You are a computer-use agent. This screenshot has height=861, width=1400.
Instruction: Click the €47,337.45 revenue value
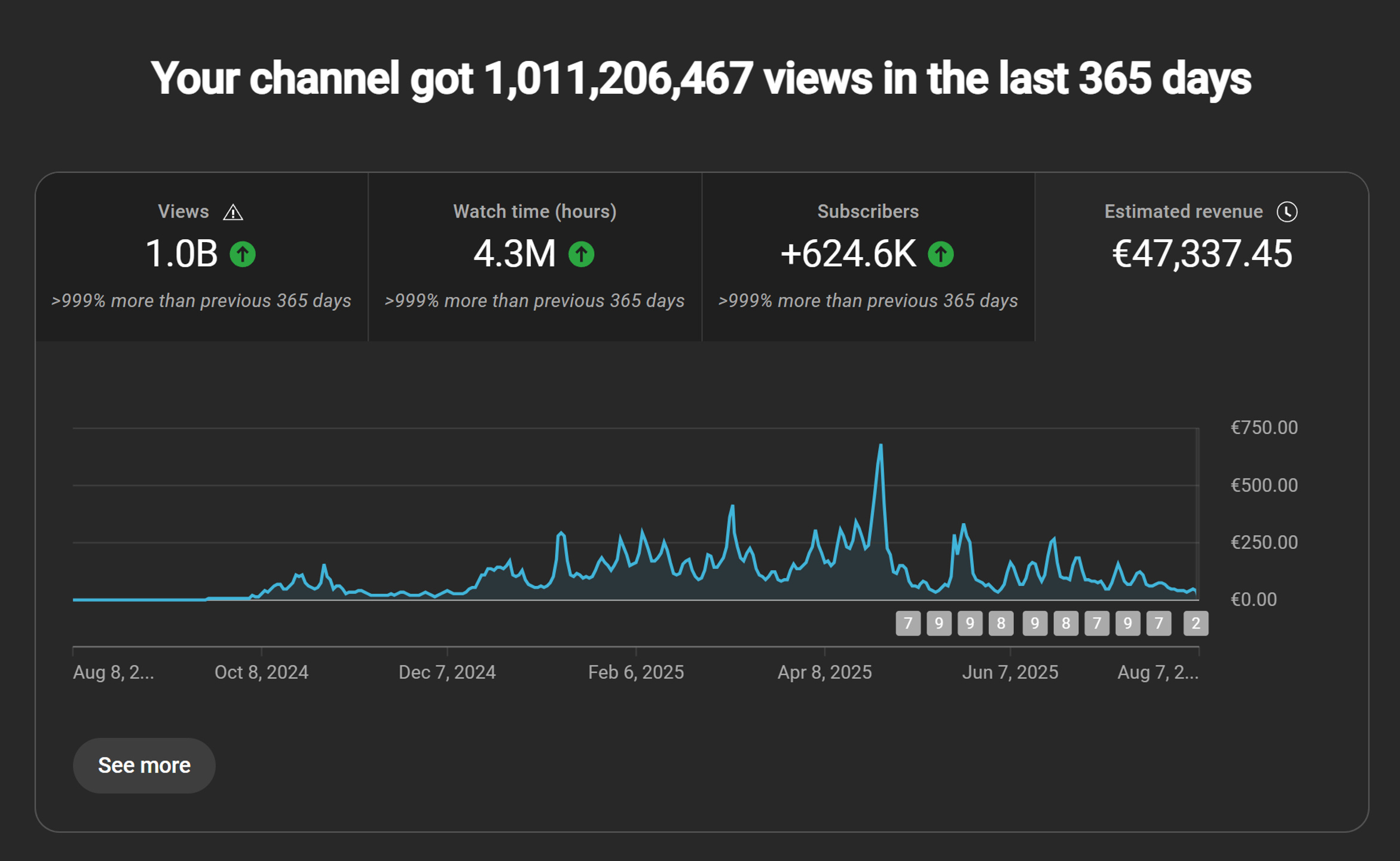1202,254
